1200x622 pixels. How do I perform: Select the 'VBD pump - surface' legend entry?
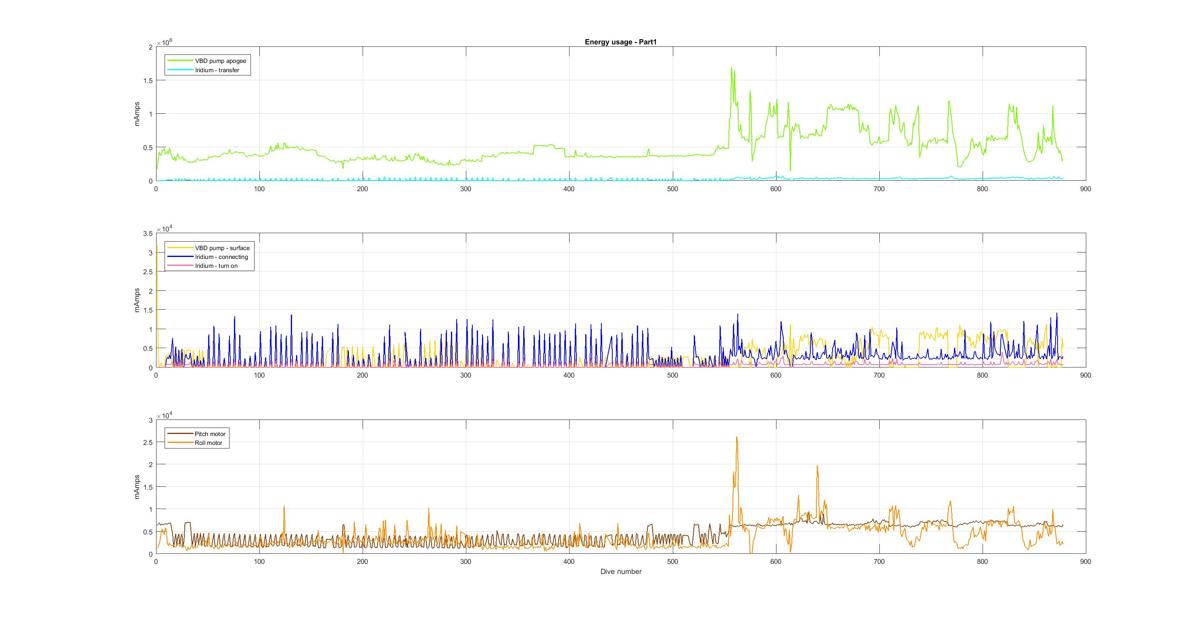(x=208, y=247)
